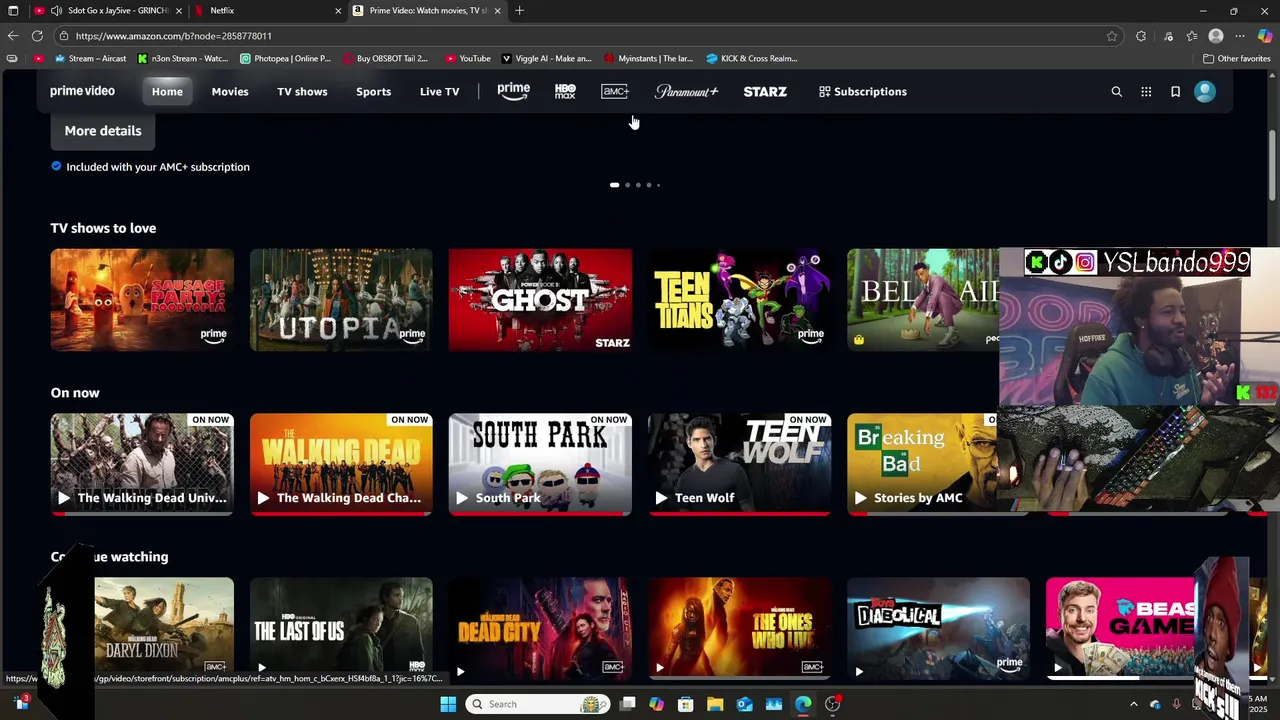Open Power Book II Ghost thumbnail

(540, 300)
